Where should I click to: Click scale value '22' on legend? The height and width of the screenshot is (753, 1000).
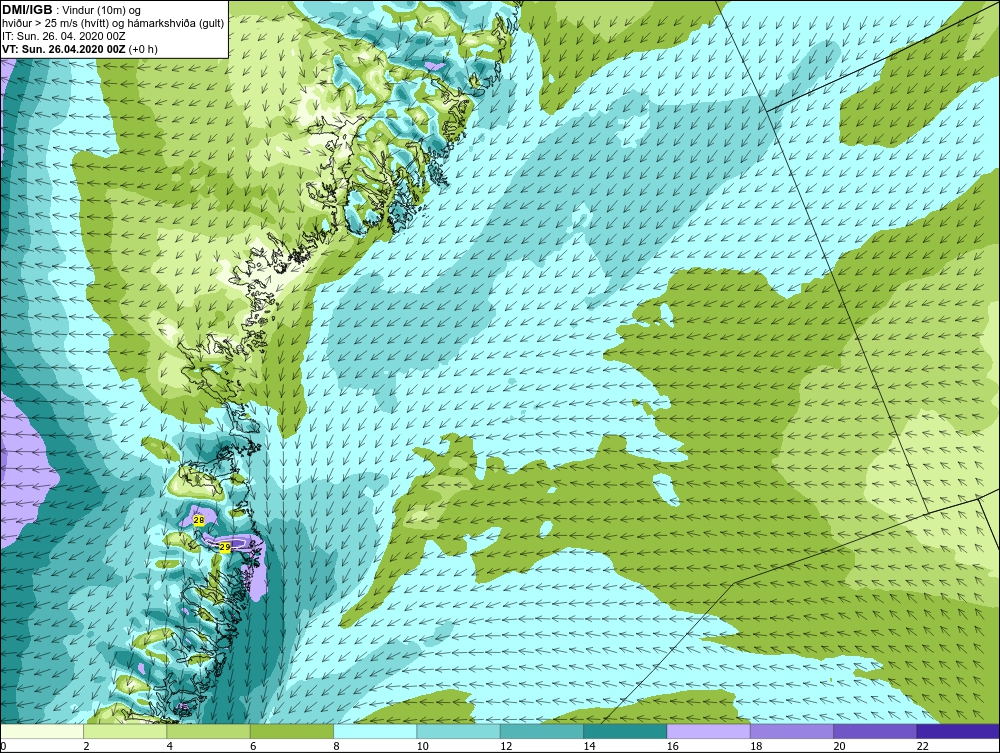[x=923, y=746]
